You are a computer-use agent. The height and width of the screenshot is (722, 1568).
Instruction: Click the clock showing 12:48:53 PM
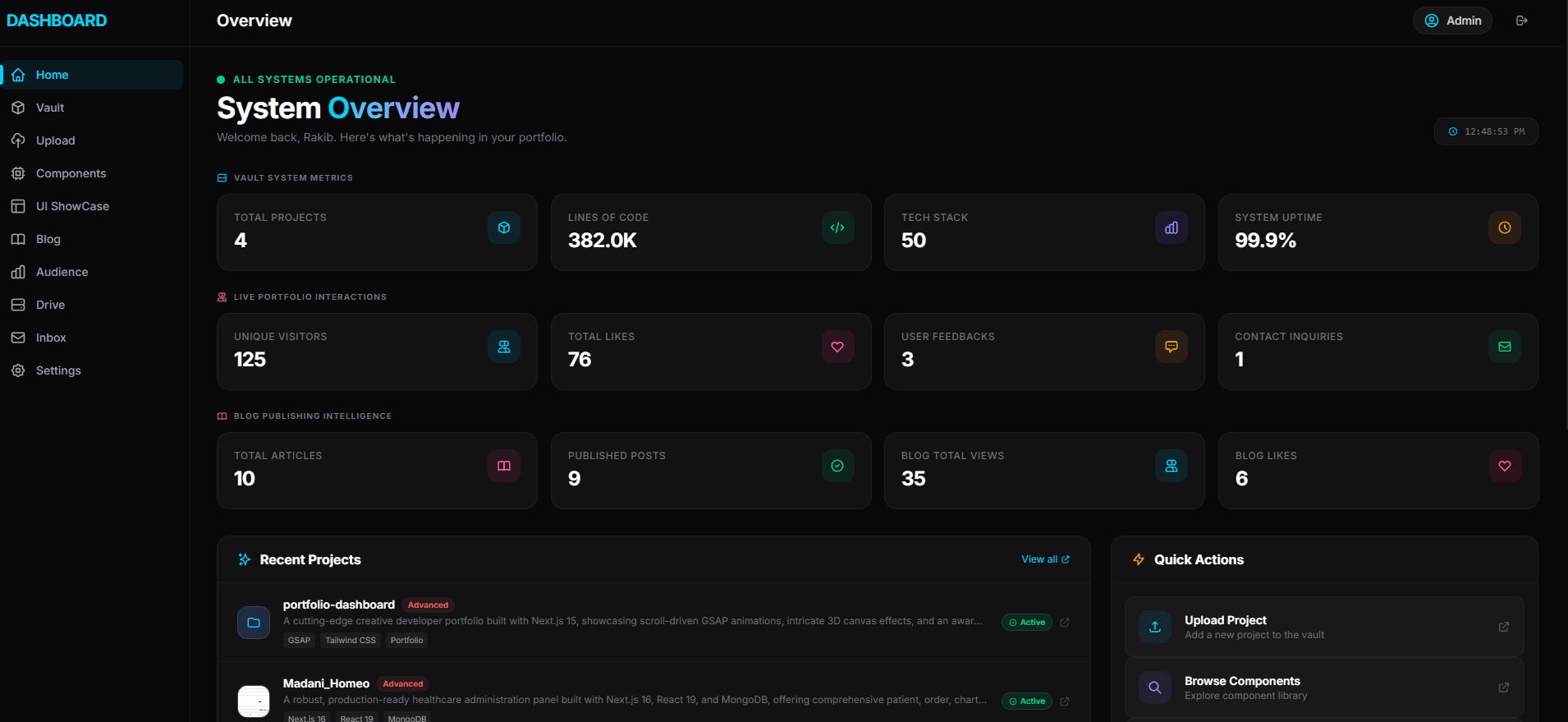[1486, 131]
